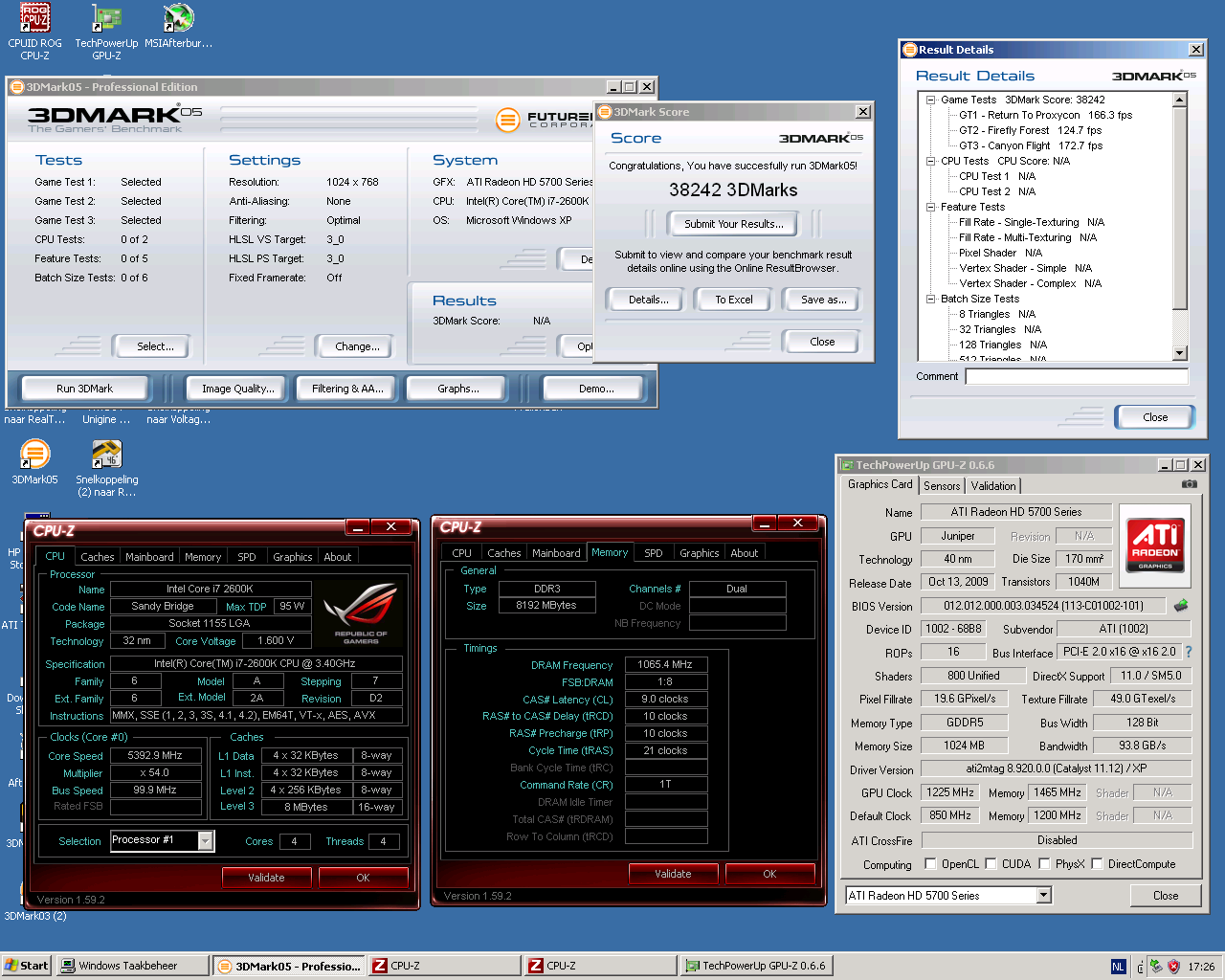The width and height of the screenshot is (1225, 980).
Task: Click the Start button on the taskbar
Action: 26,966
